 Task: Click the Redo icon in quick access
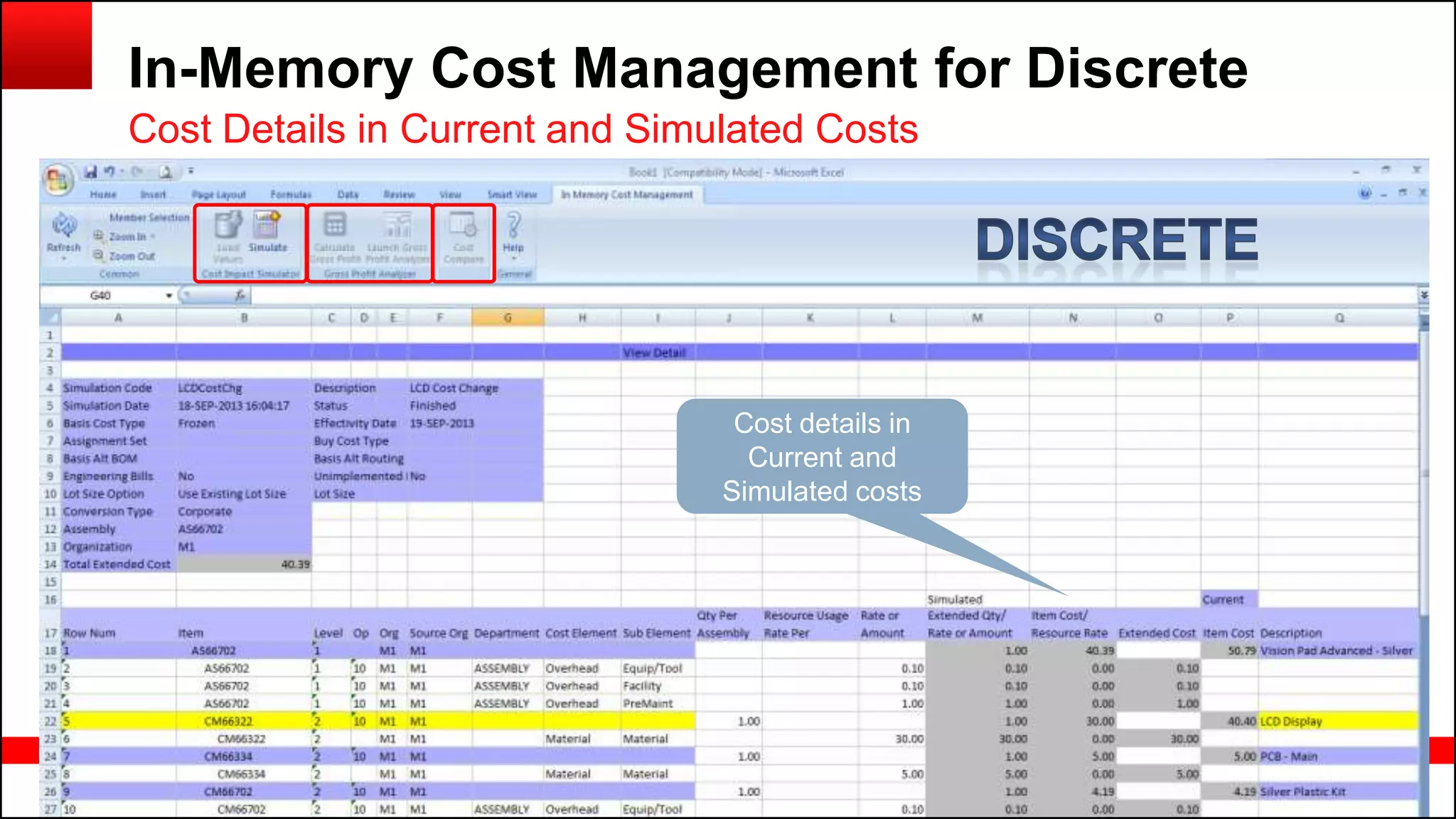(x=137, y=171)
